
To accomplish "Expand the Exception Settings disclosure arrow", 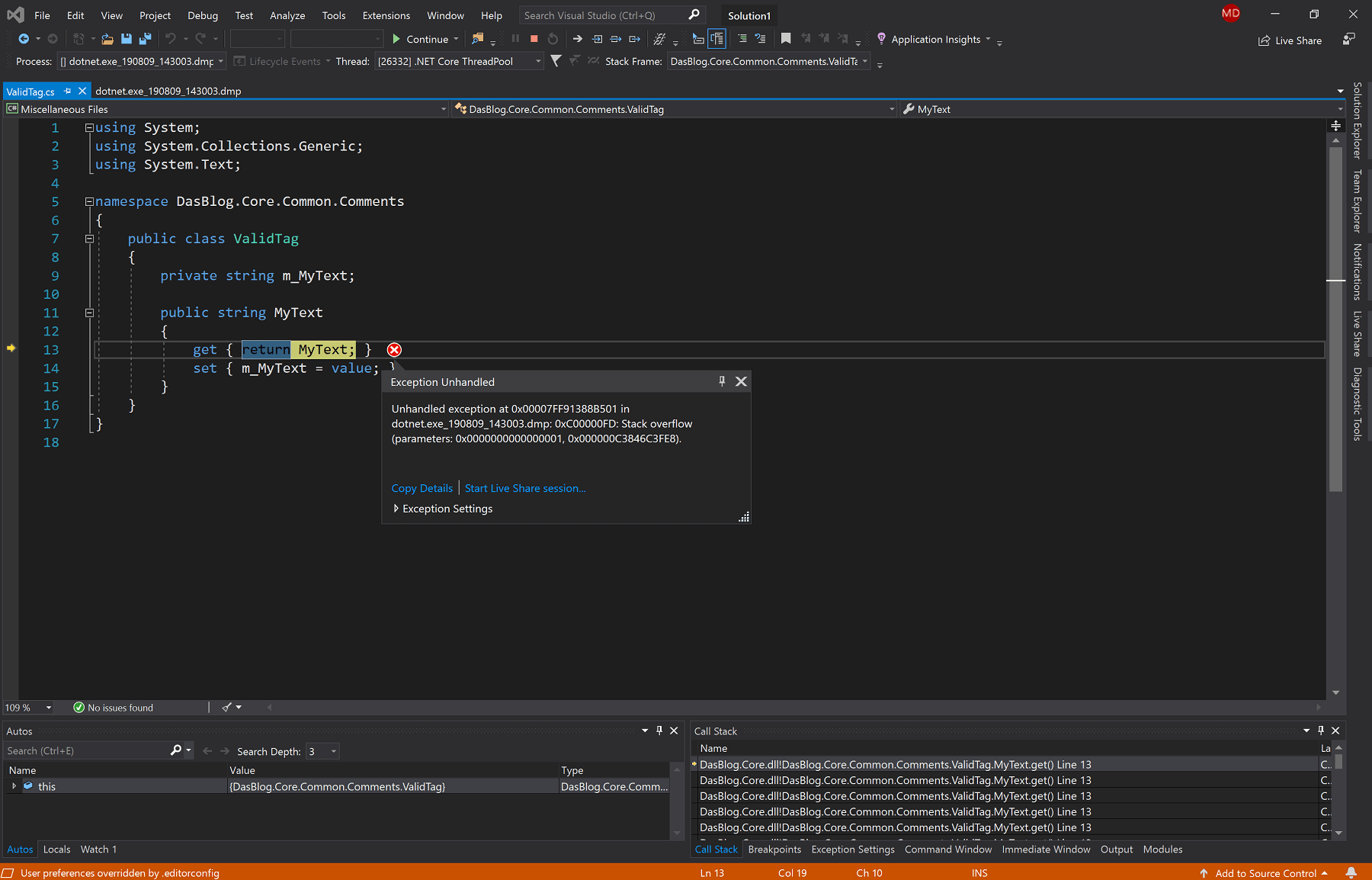I will pyautogui.click(x=396, y=508).
